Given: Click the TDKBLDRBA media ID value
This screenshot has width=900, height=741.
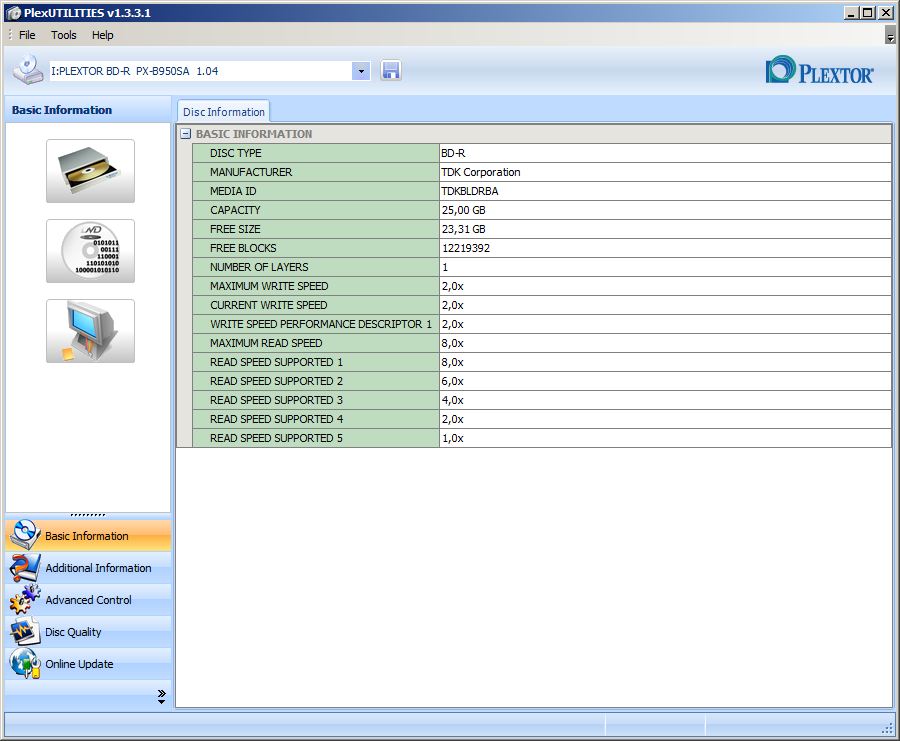Looking at the screenshot, I should tap(470, 191).
